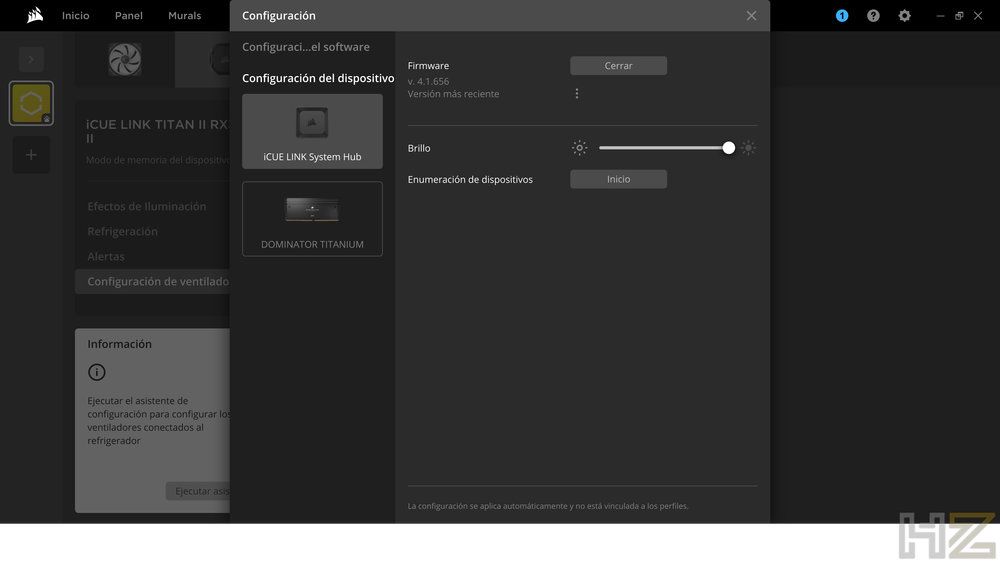This screenshot has width=1000, height=563.
Task: Open Alertas section
Action: click(106, 256)
